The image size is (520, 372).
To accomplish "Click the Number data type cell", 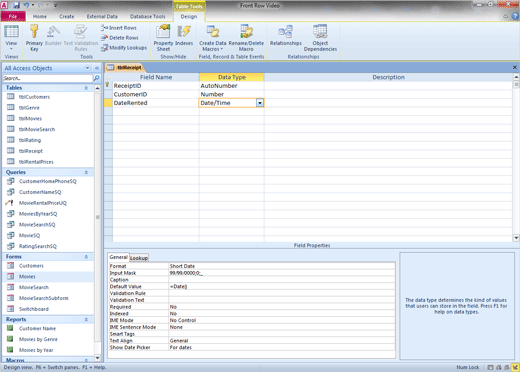I will [x=232, y=94].
